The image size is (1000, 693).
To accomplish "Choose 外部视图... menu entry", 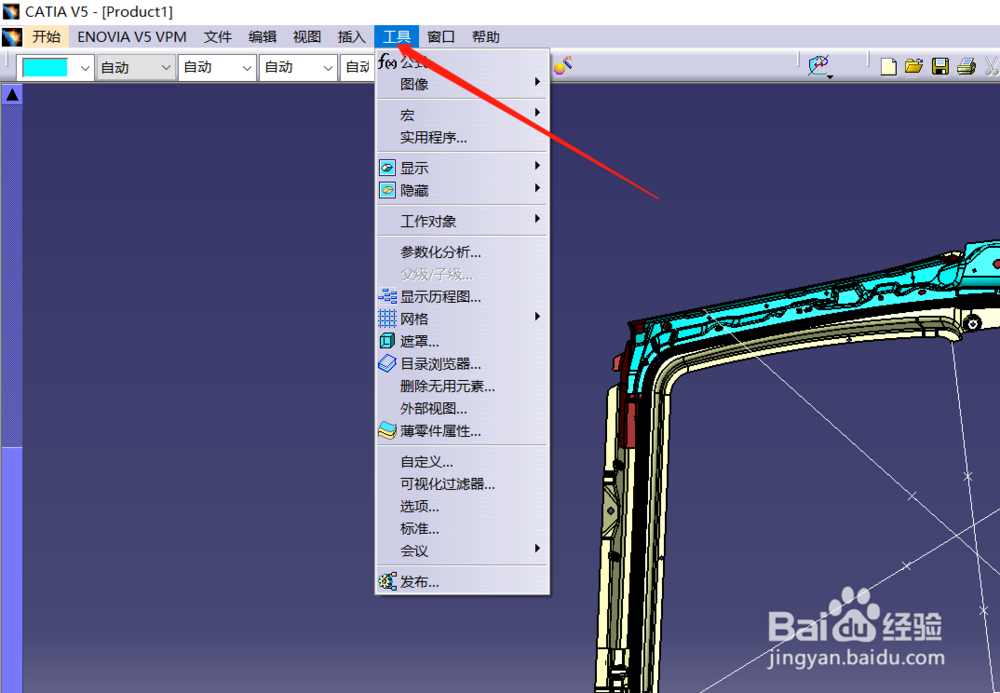I will point(462,409).
